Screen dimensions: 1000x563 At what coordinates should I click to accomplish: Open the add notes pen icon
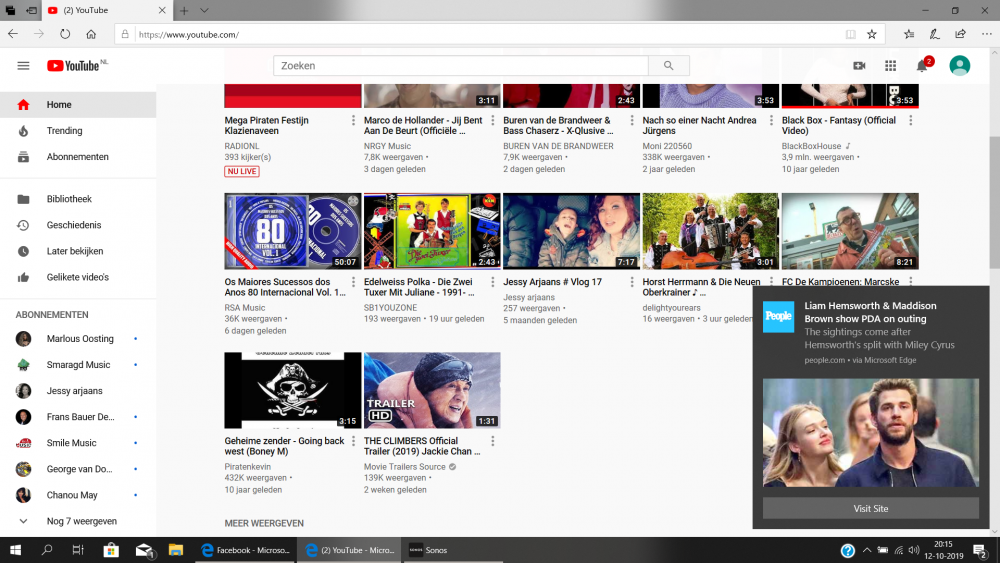(934, 34)
